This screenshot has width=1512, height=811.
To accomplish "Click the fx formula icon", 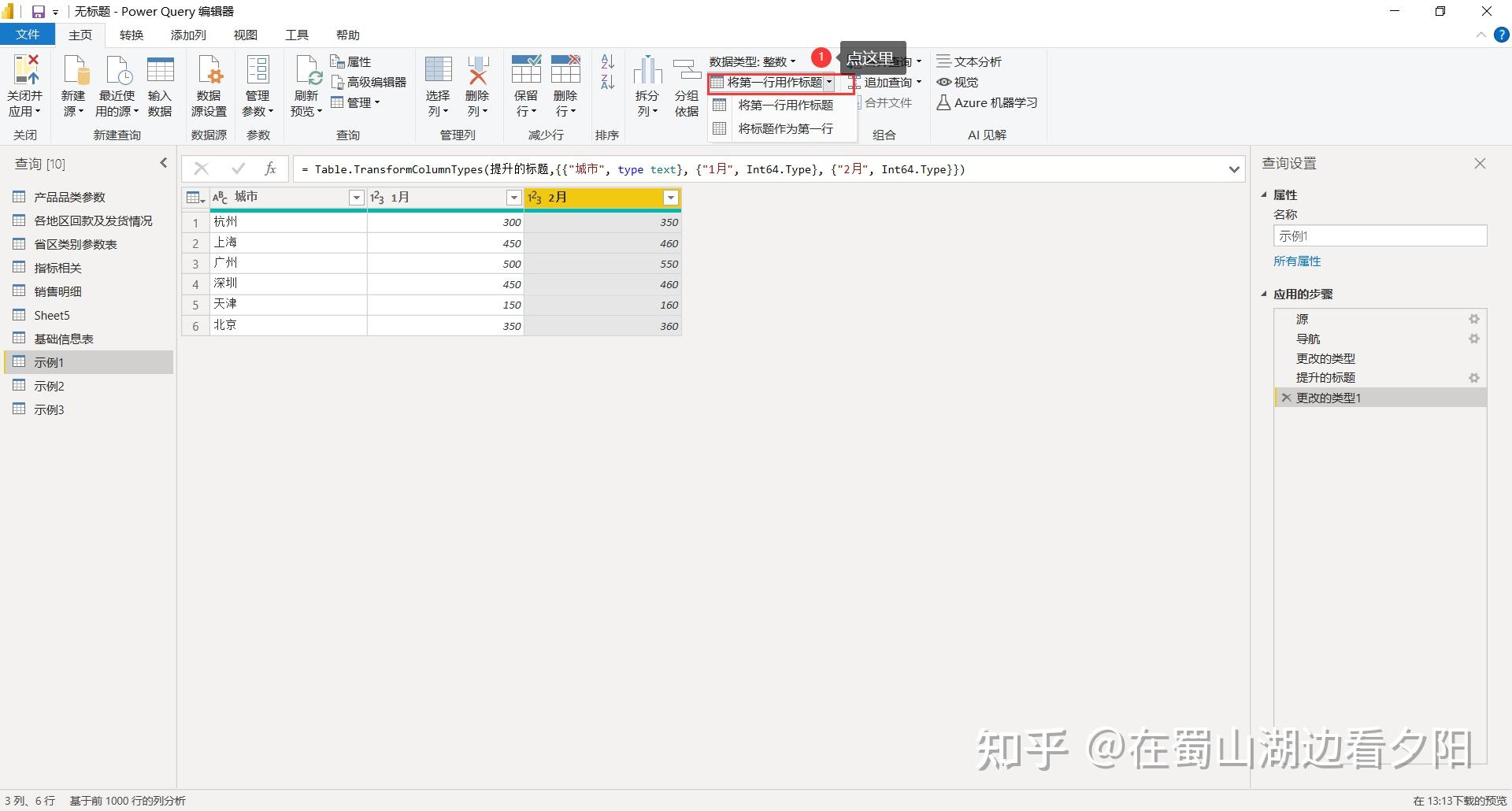I will point(270,168).
